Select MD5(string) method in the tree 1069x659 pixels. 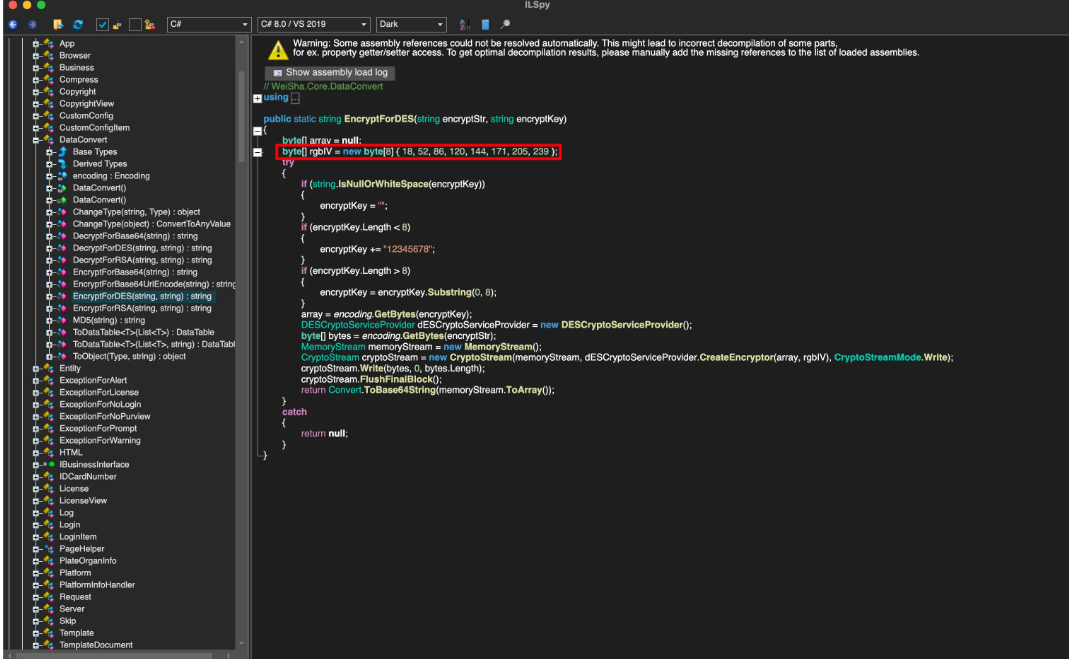click(108, 320)
